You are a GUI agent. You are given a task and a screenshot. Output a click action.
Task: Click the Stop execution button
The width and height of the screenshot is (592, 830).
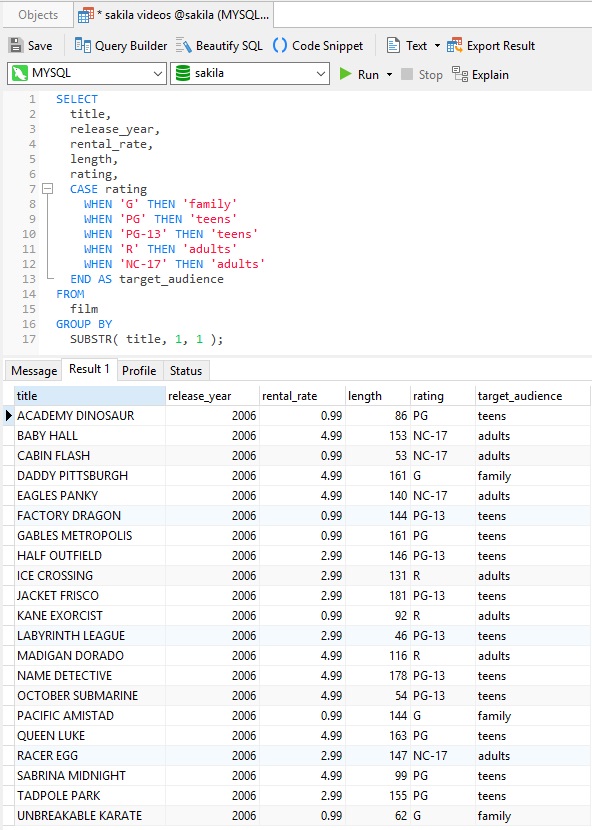click(x=421, y=74)
